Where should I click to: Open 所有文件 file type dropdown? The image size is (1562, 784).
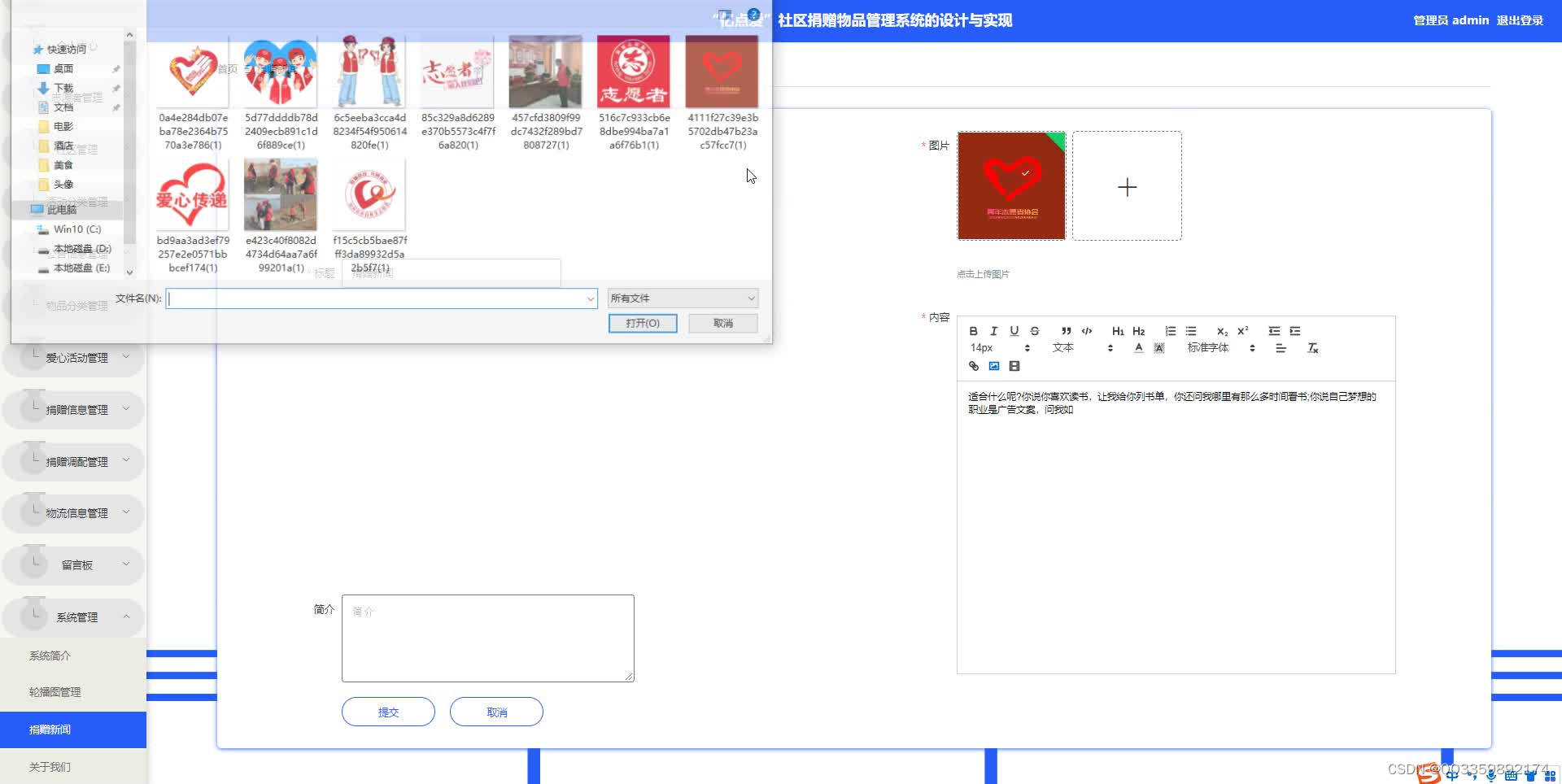(x=683, y=298)
